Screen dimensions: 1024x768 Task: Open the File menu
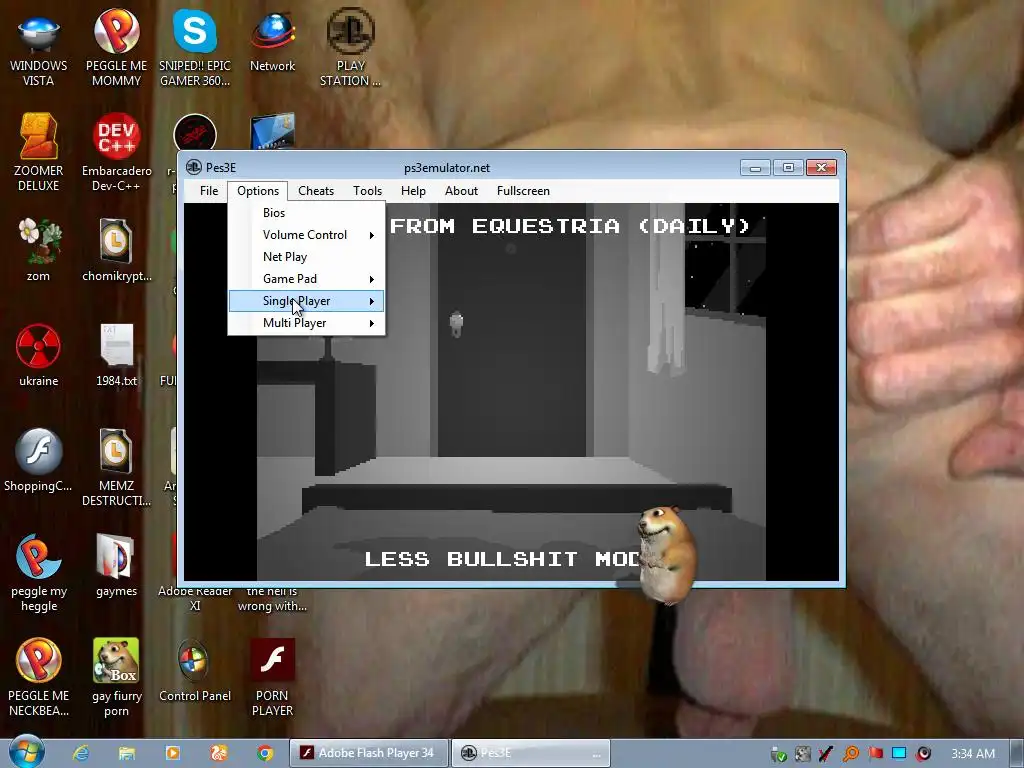pos(209,191)
